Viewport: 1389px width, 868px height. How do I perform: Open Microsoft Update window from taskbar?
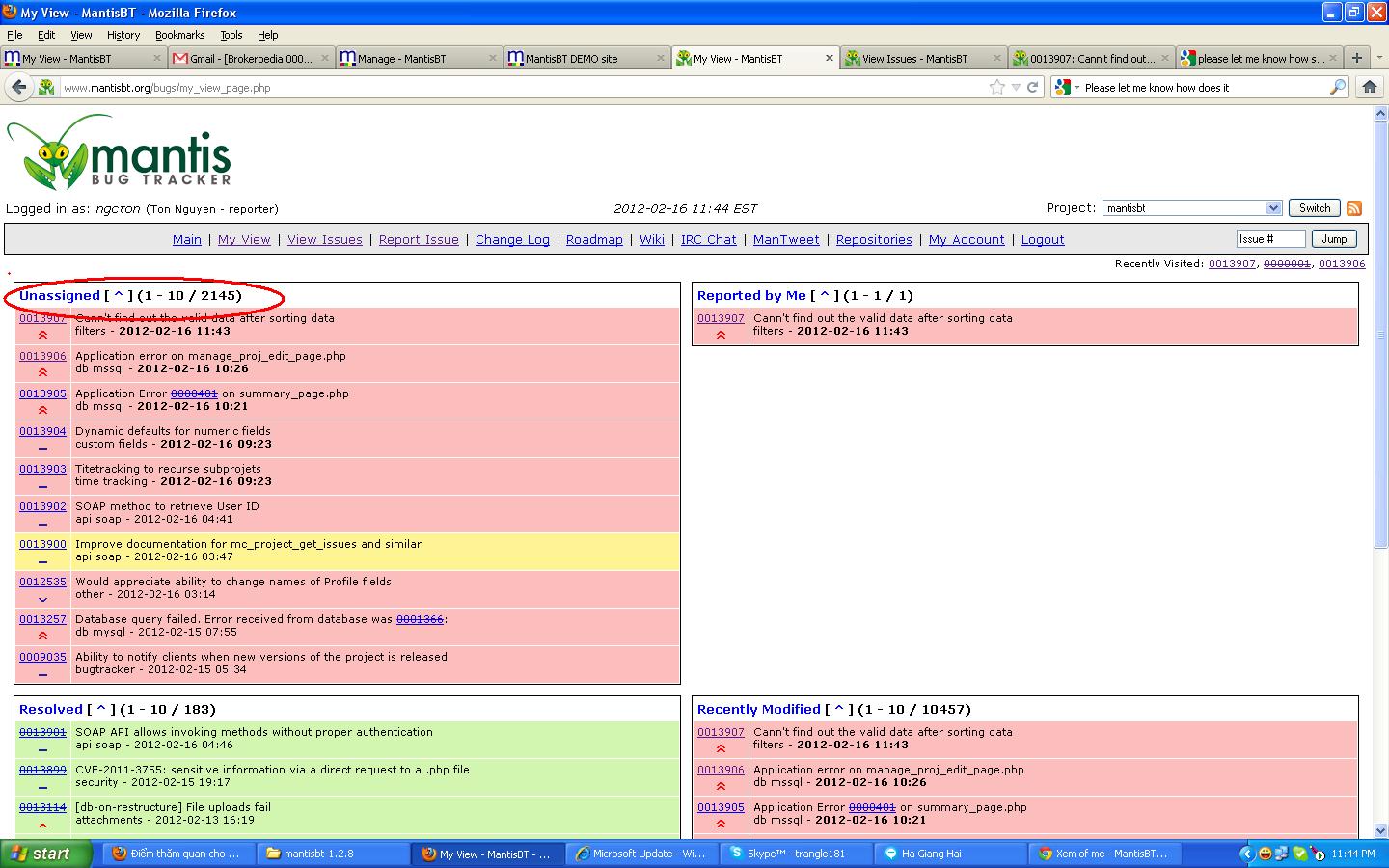640,854
